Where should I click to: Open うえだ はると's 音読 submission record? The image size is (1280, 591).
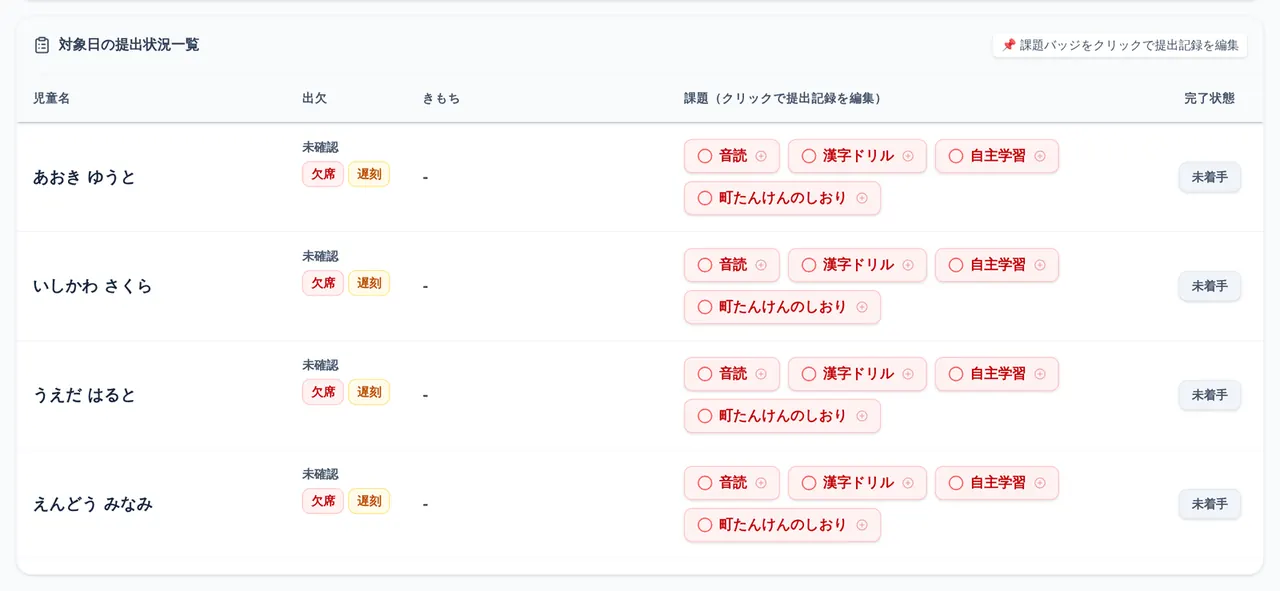tap(732, 374)
